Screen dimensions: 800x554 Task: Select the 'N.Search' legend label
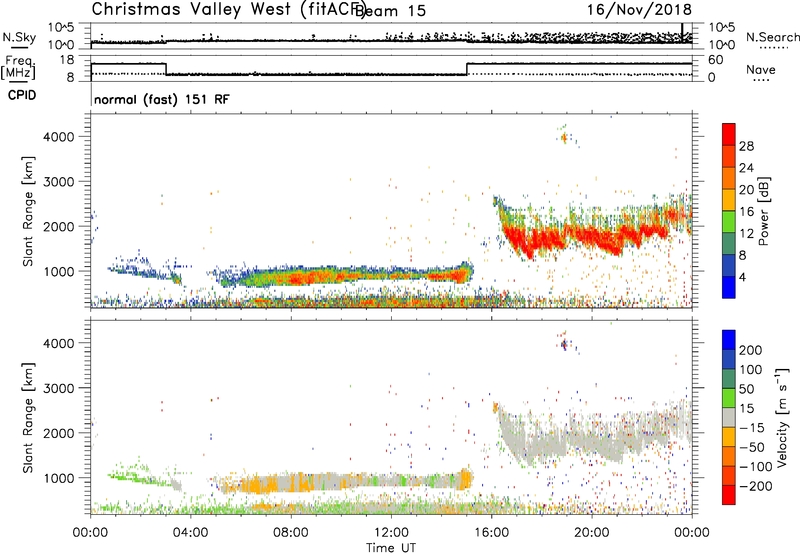pyautogui.click(x=773, y=37)
